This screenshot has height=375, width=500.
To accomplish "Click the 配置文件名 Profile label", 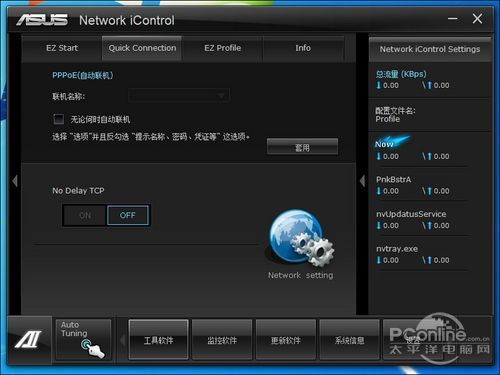I will (x=395, y=115).
